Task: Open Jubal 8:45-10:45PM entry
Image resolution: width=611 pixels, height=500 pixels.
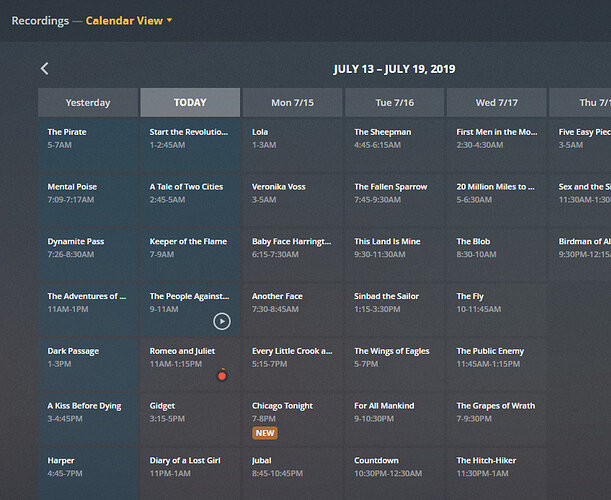Action: point(292,473)
